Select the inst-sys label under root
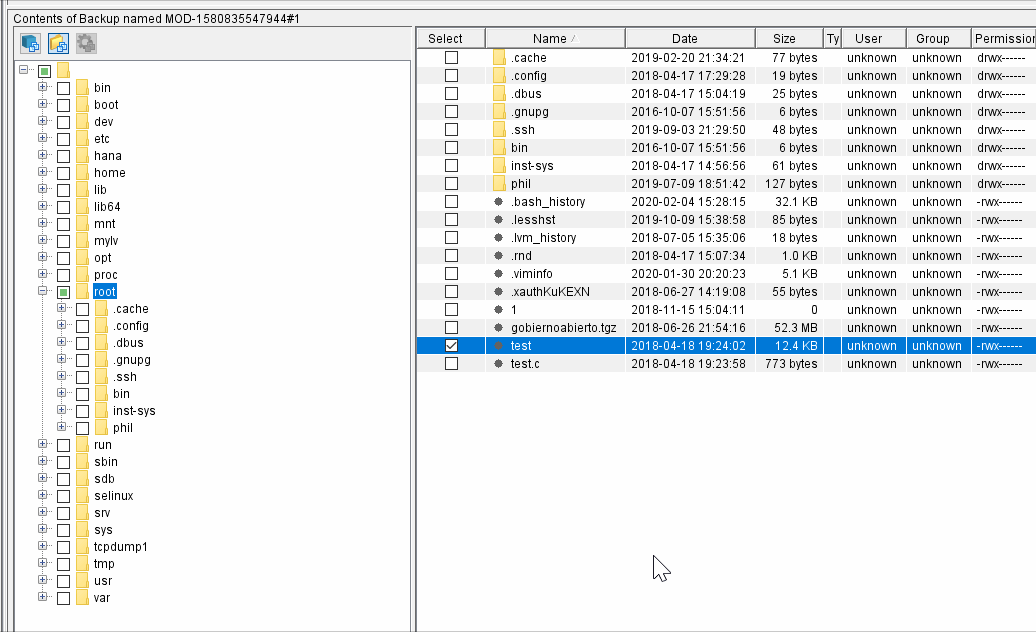The height and width of the screenshot is (632, 1036). click(134, 411)
